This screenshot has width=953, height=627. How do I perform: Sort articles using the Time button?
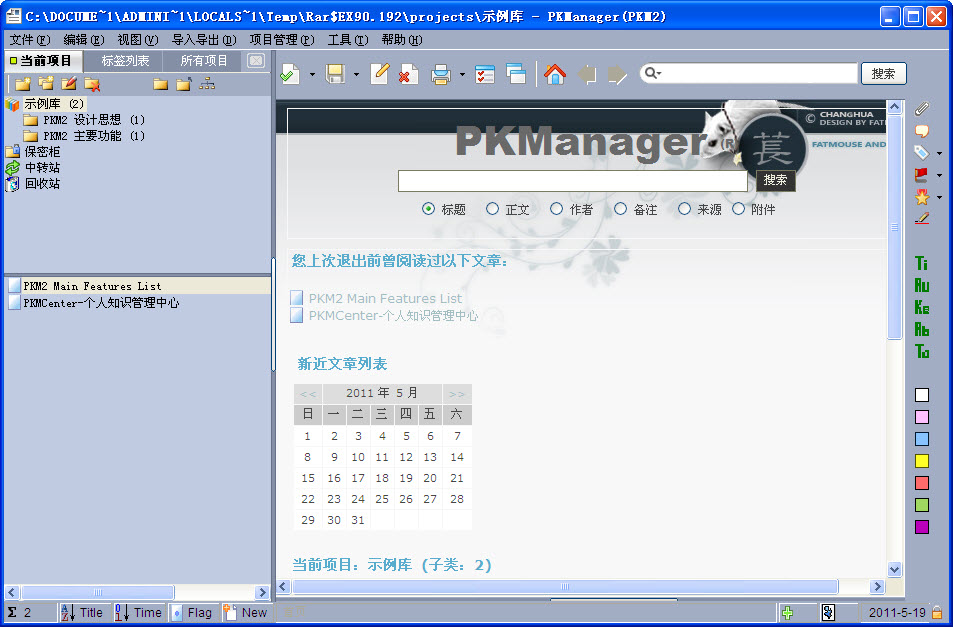coord(139,612)
